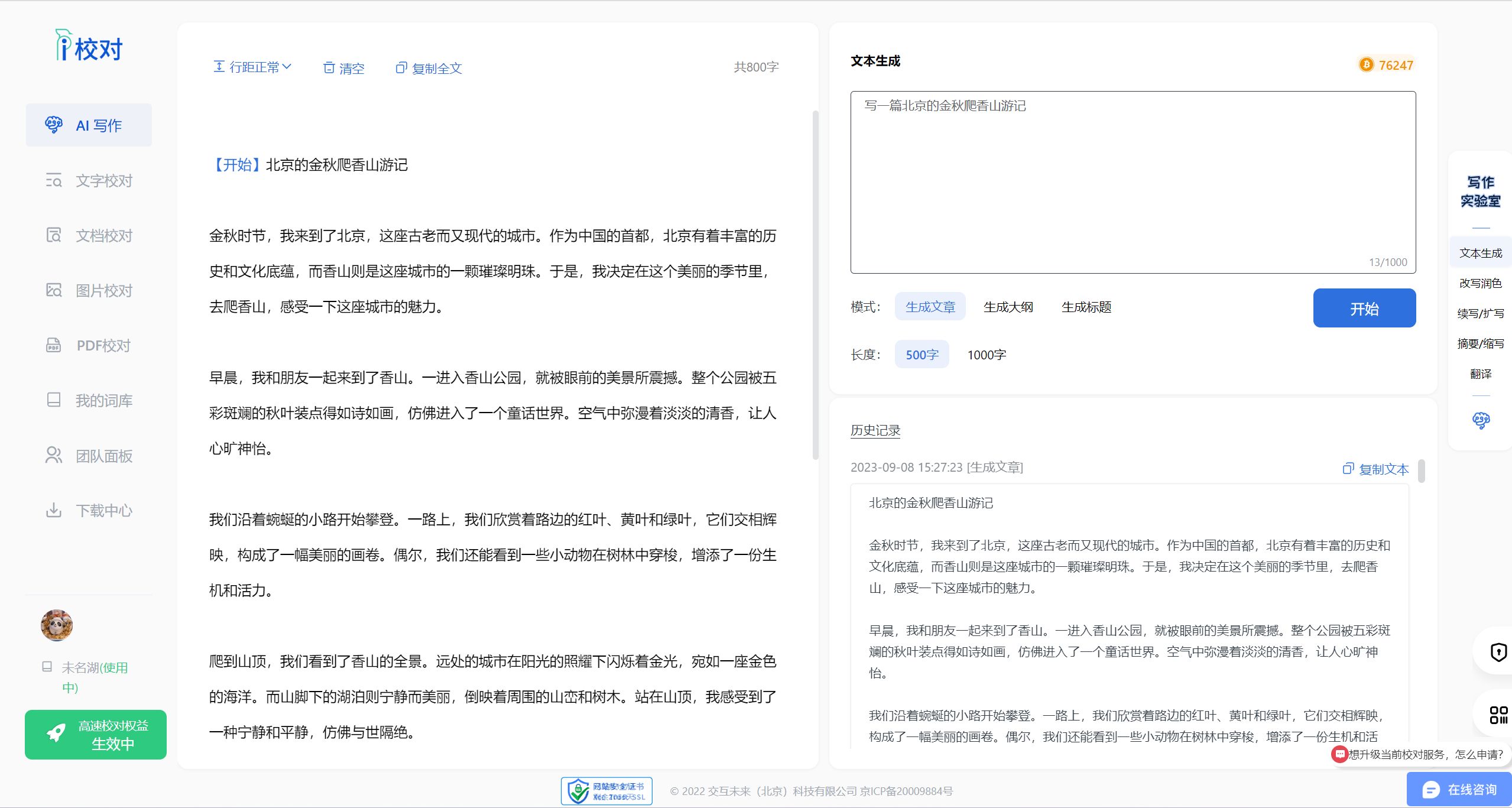Select the 生成标题 mode
The width and height of the screenshot is (1512, 808).
[x=1086, y=307]
